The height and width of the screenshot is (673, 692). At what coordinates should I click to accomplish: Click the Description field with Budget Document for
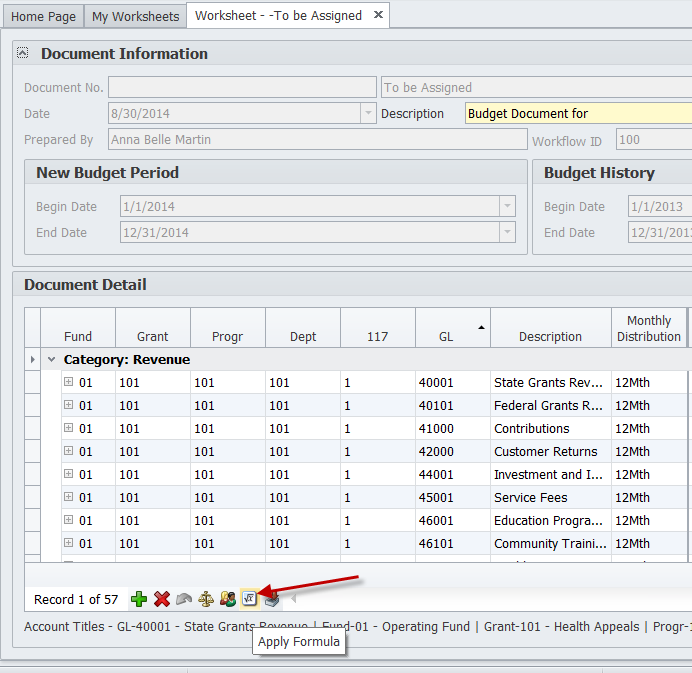click(x=578, y=114)
